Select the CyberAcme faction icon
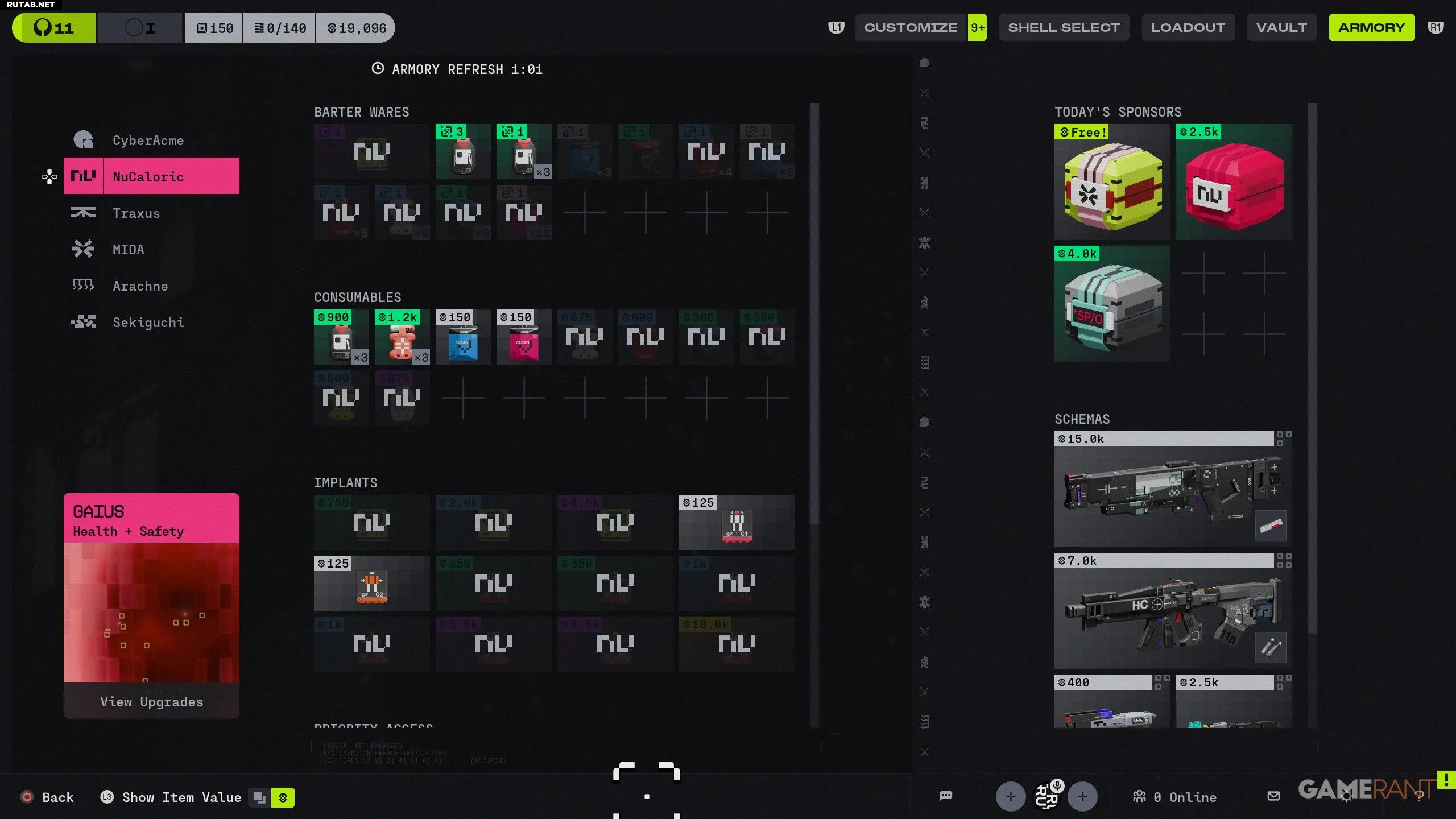The height and width of the screenshot is (819, 1456). [x=83, y=140]
